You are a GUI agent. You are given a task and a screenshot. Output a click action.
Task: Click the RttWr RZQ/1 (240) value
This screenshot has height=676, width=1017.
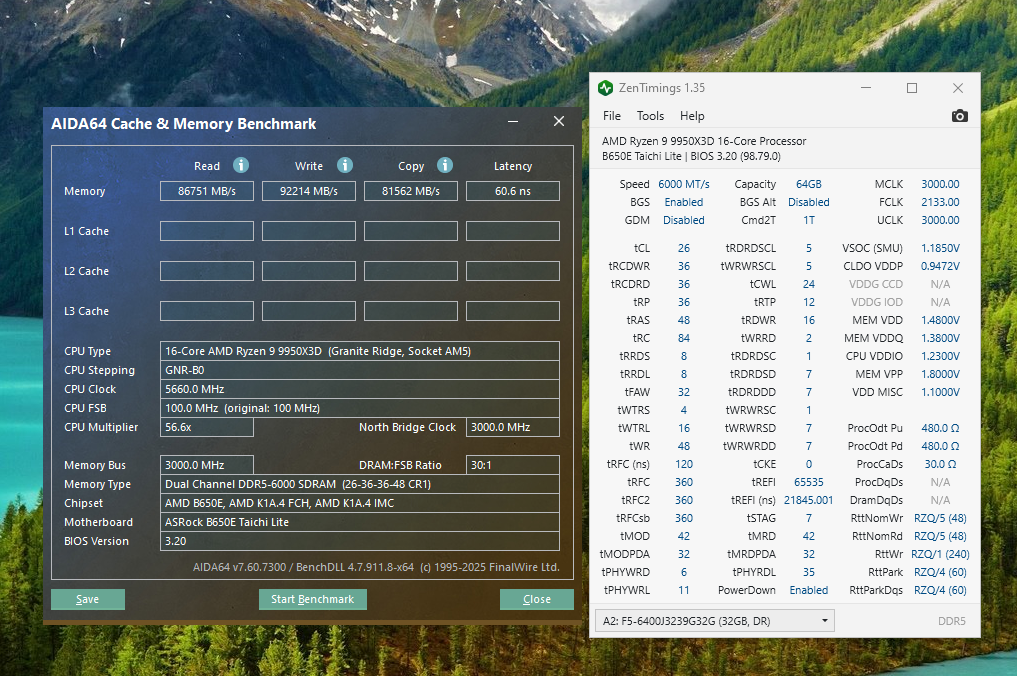(940, 555)
